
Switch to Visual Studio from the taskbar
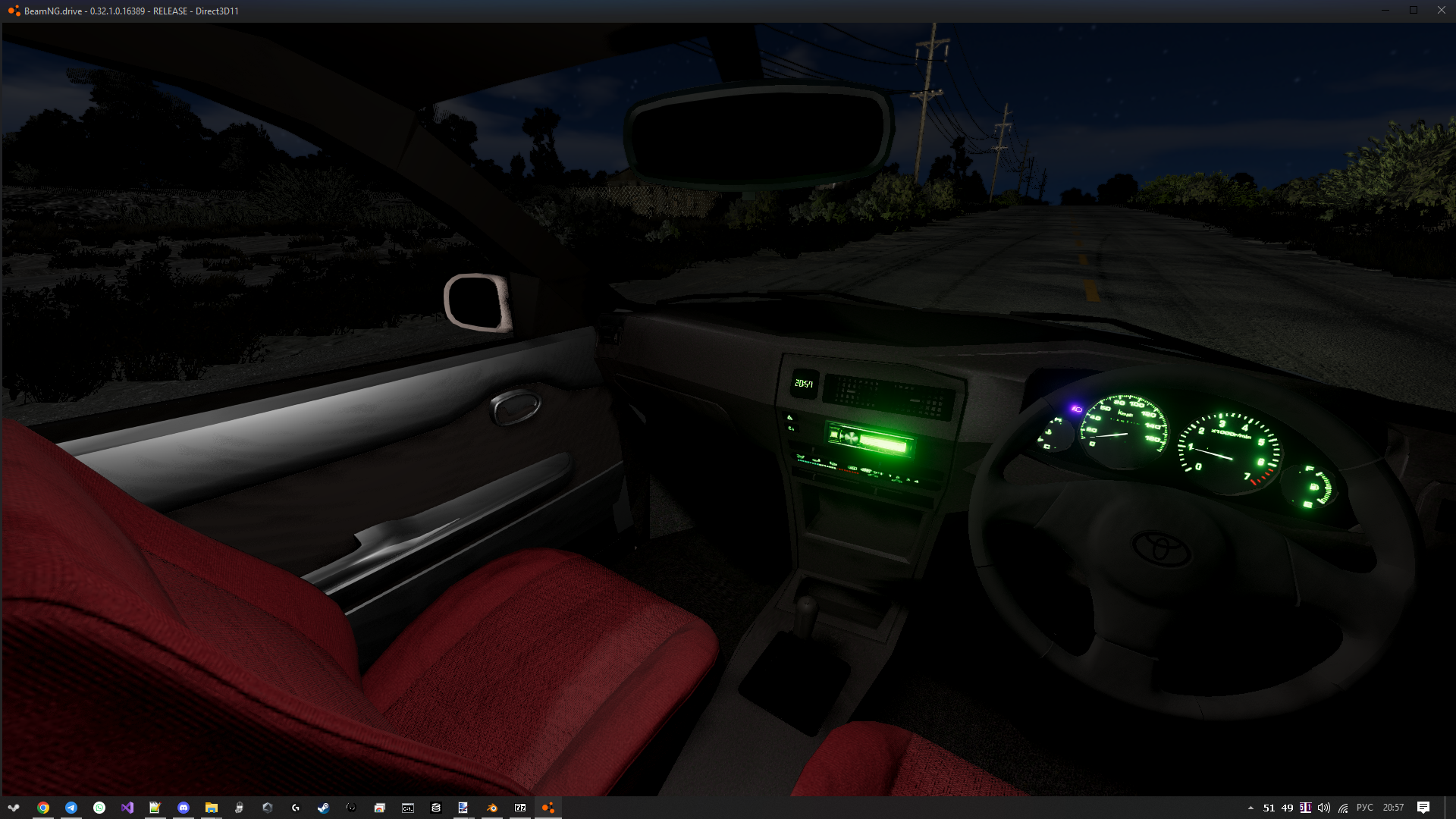pyautogui.click(x=127, y=808)
